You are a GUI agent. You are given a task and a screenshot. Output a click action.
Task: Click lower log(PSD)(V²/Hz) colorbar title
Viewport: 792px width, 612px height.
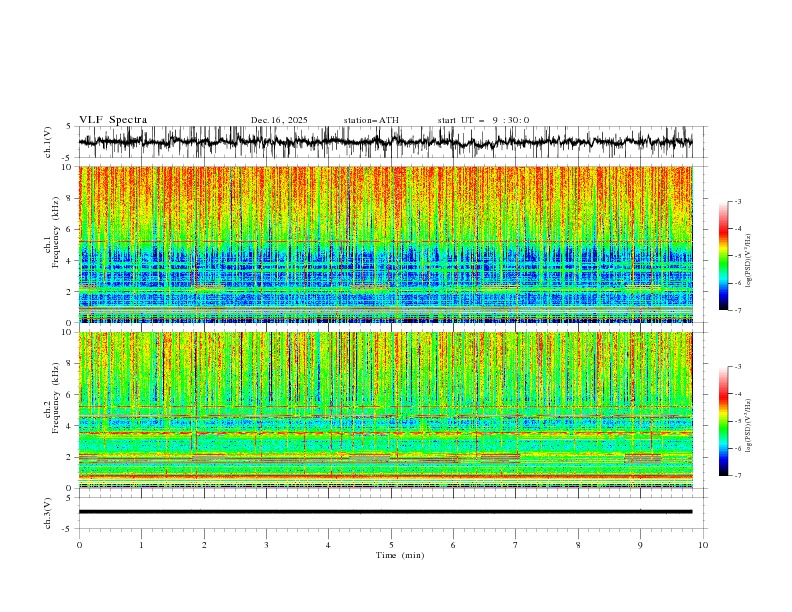pos(748,425)
